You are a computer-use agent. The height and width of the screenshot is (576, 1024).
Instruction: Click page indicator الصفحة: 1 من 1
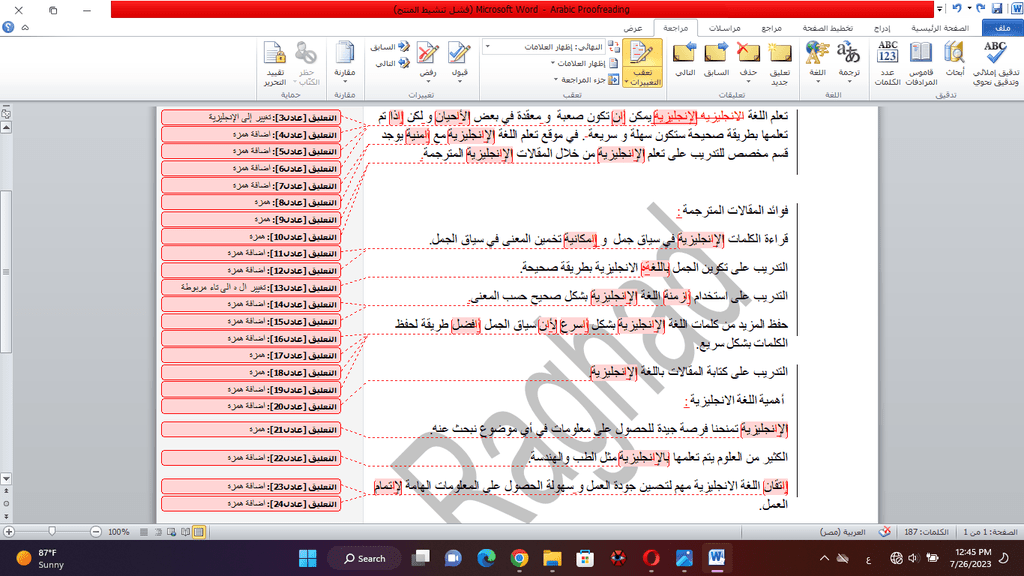click(990, 532)
